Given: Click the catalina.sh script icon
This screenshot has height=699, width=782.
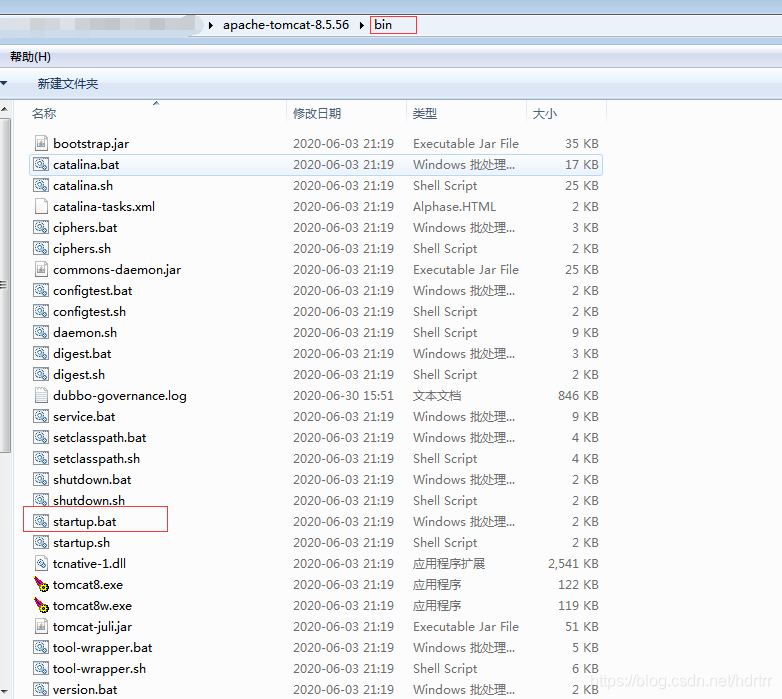Looking at the screenshot, I should point(41,185).
